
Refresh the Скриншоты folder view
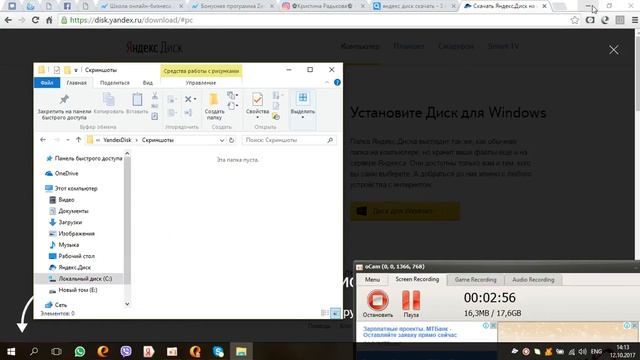tap(231, 140)
